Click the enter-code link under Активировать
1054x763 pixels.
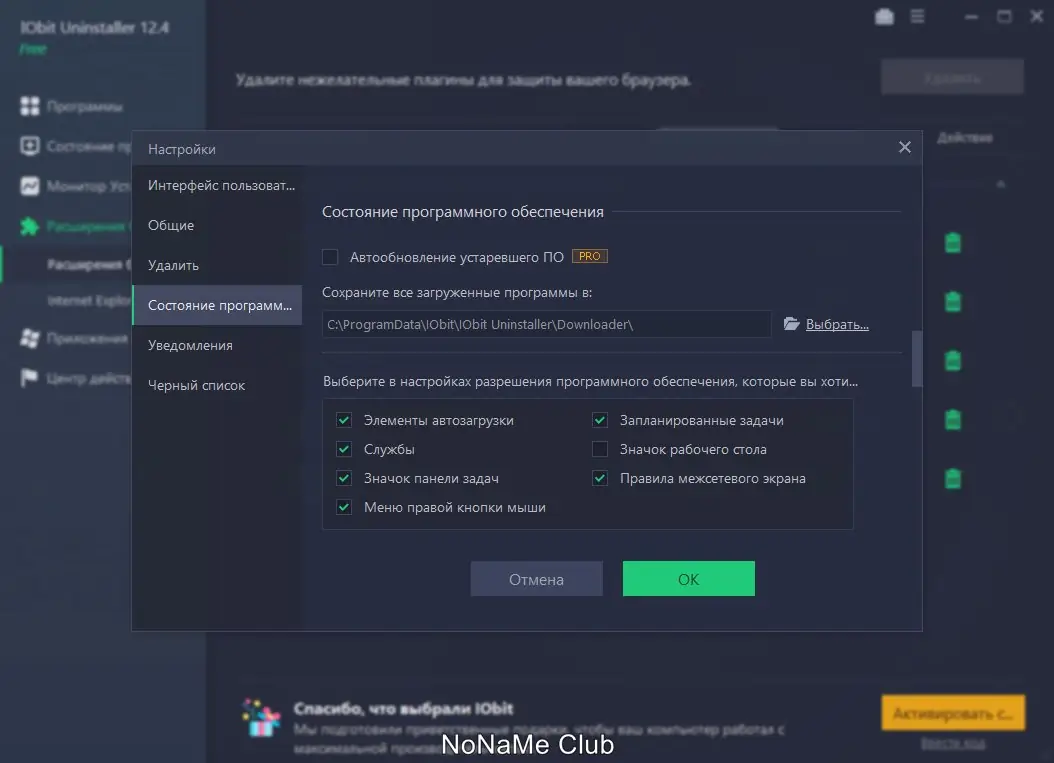(x=953, y=744)
